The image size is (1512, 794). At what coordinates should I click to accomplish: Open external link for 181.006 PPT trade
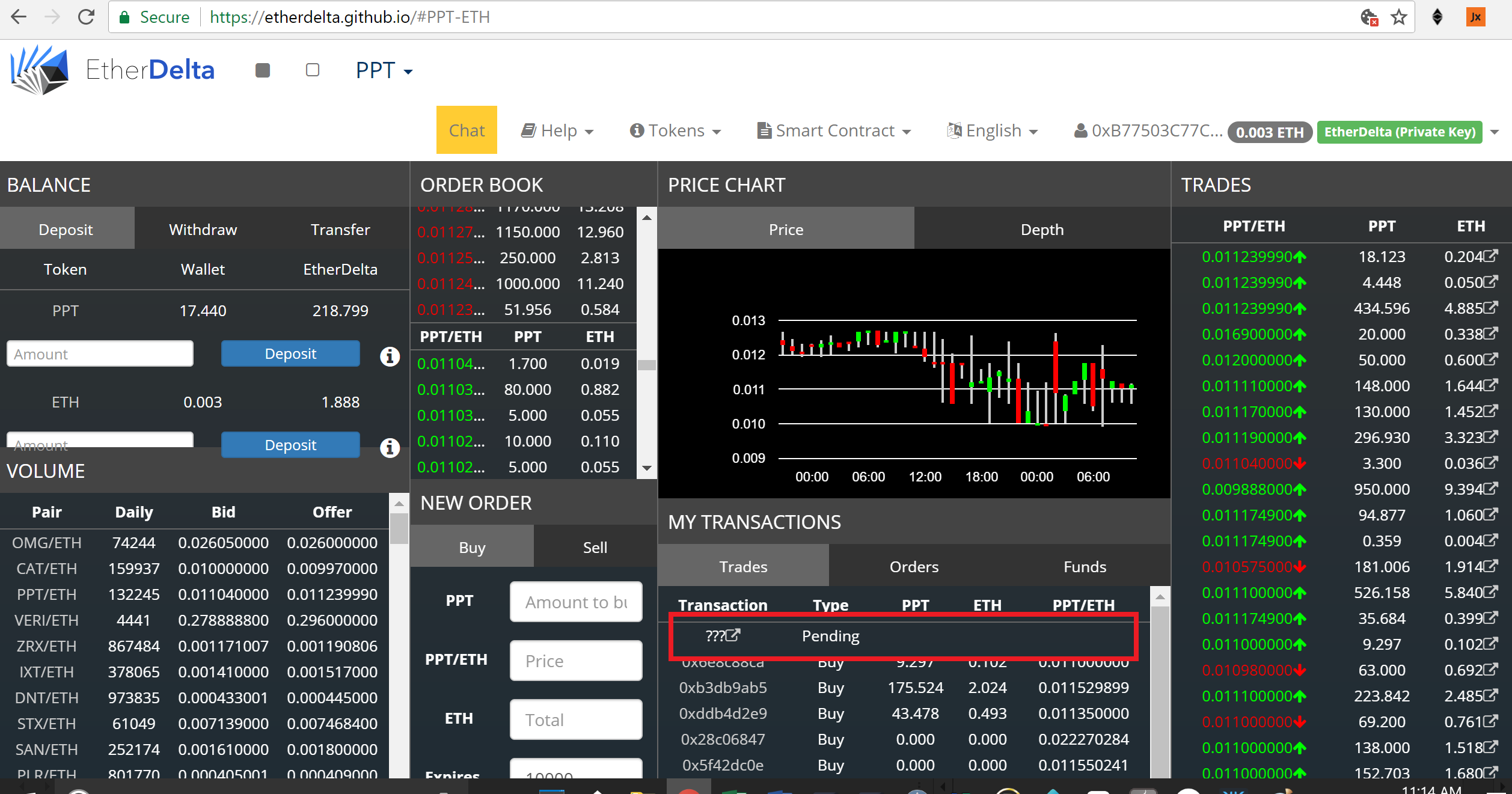point(1490,566)
